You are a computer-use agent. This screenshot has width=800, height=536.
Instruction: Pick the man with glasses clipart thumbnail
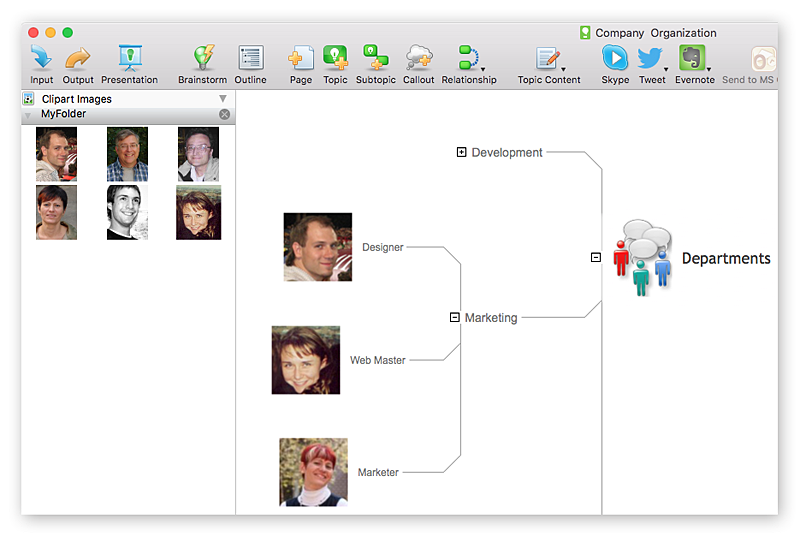coord(198,154)
